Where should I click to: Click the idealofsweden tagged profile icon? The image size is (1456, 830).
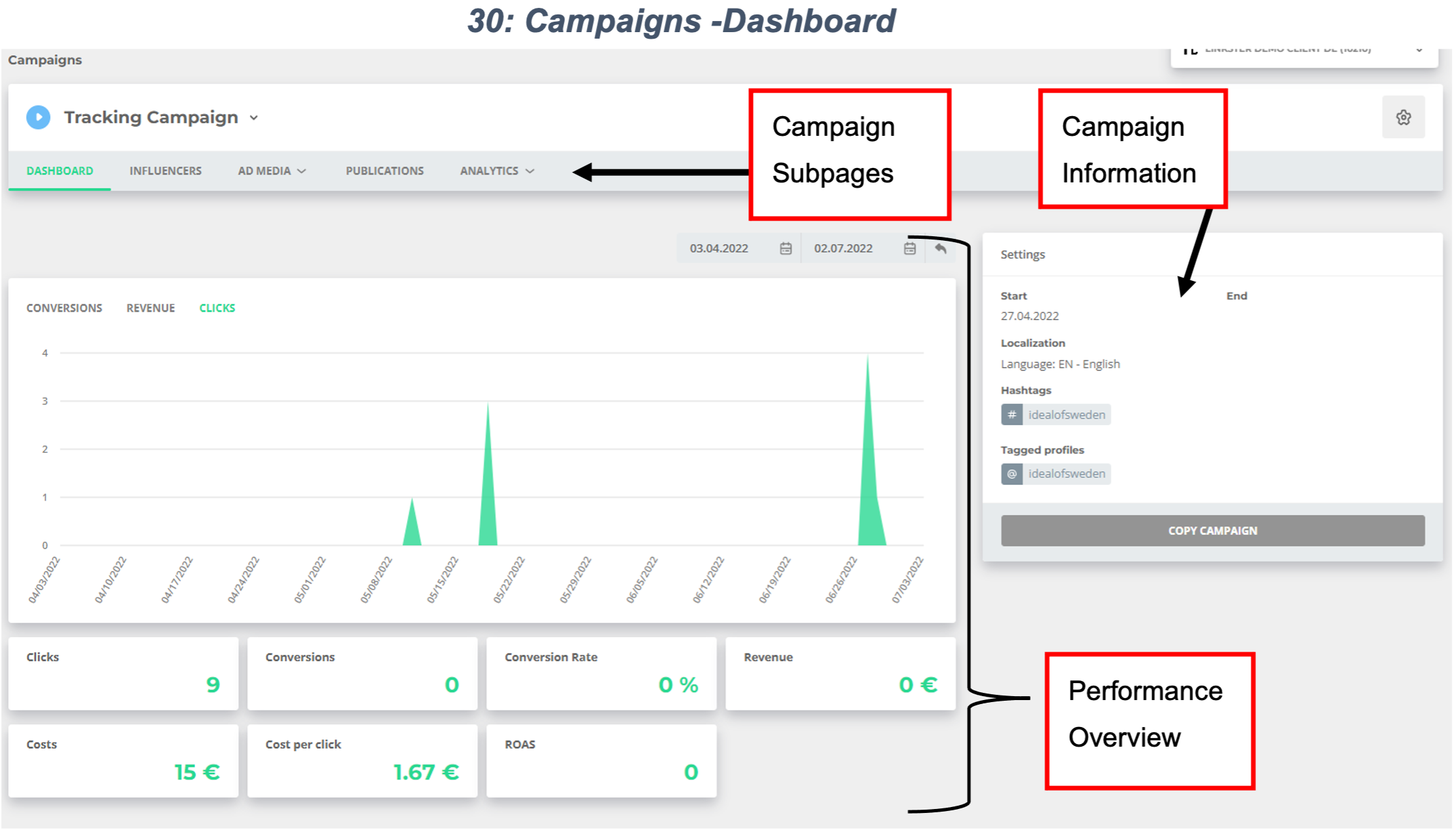pyautogui.click(x=1012, y=472)
